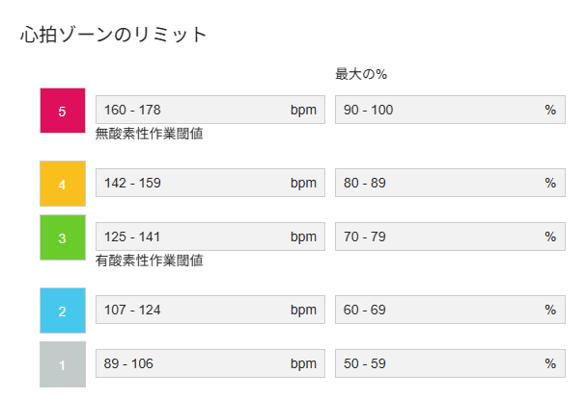This screenshot has height=398, width=585.
Task: Click the 有酸素性作業閾値 label
Action: coord(149,260)
